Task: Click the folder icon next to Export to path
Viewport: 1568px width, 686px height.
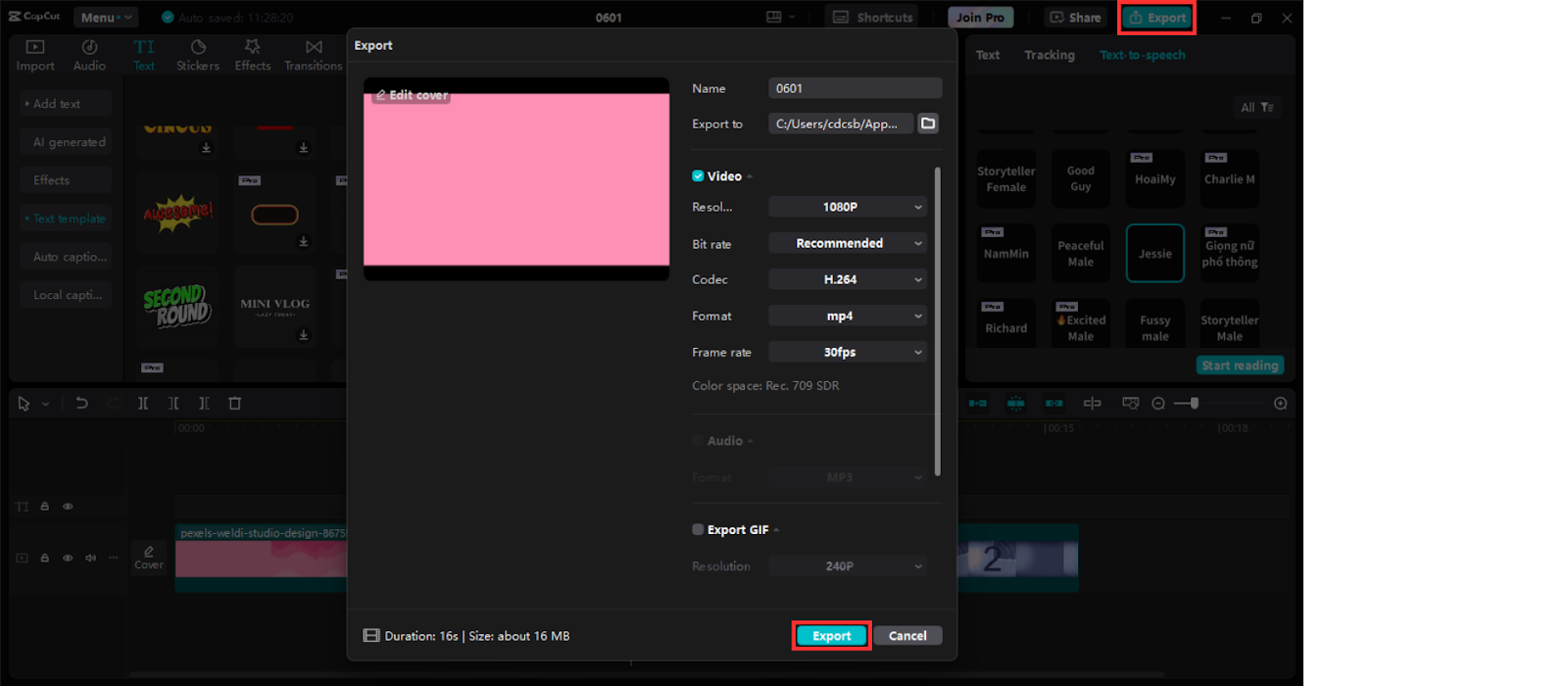Action: pyautogui.click(x=928, y=123)
